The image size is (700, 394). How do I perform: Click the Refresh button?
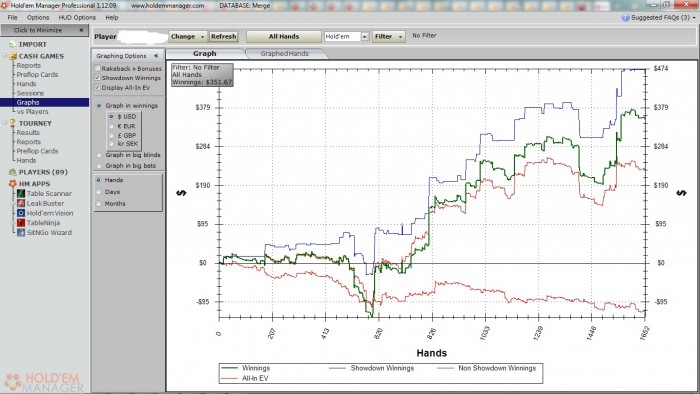coord(224,37)
